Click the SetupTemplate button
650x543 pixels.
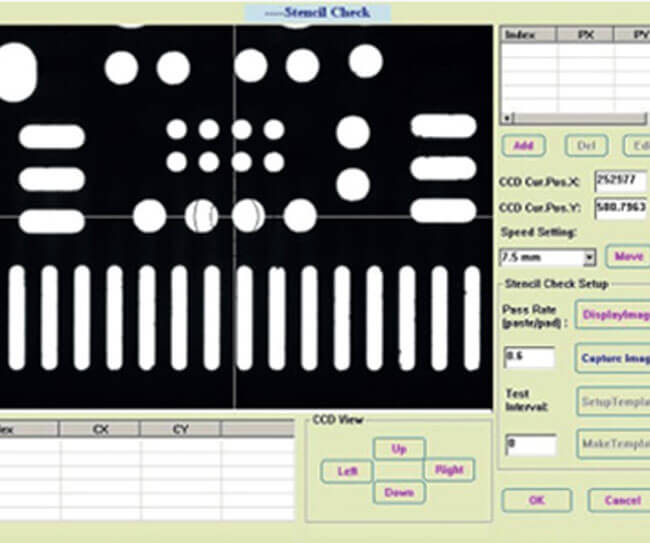[613, 400]
